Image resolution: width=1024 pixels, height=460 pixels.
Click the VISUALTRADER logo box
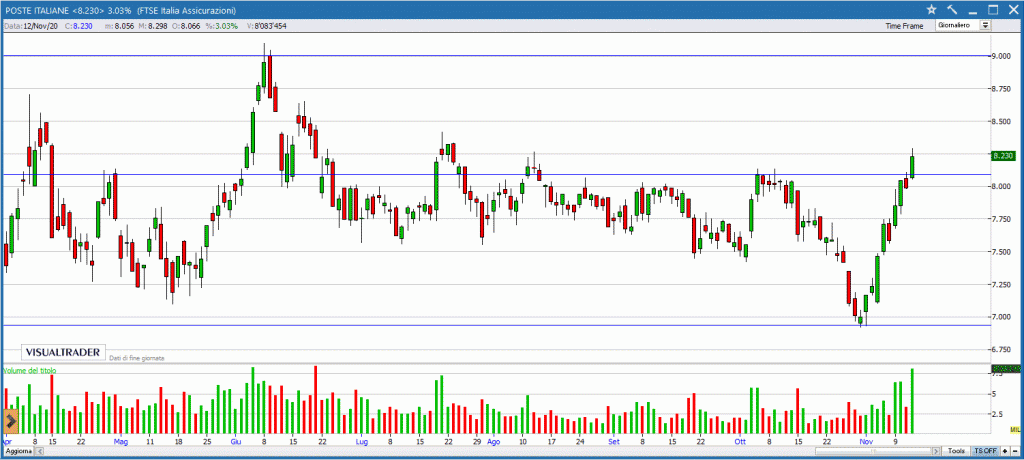[63, 352]
